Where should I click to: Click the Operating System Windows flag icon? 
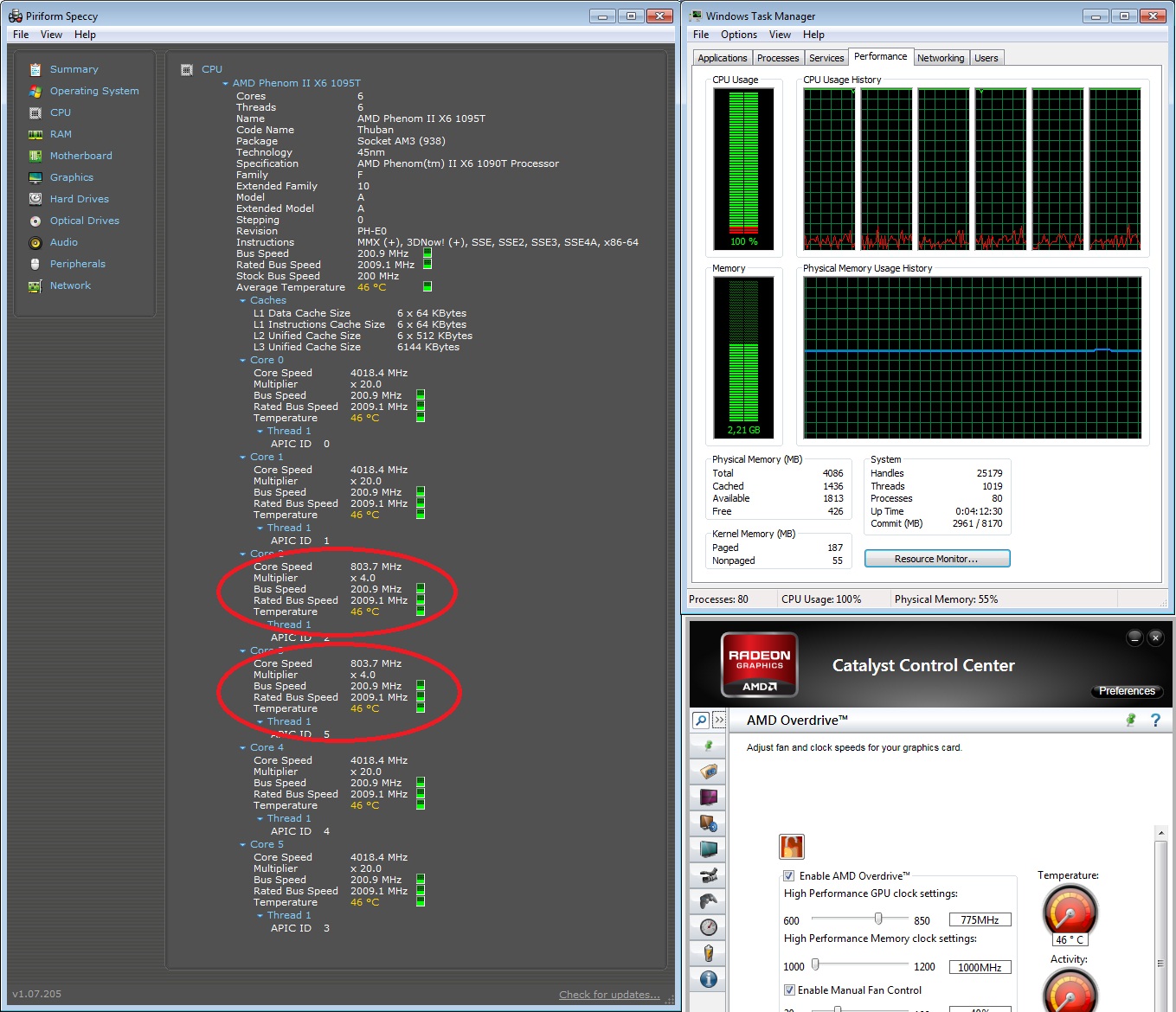[35, 91]
